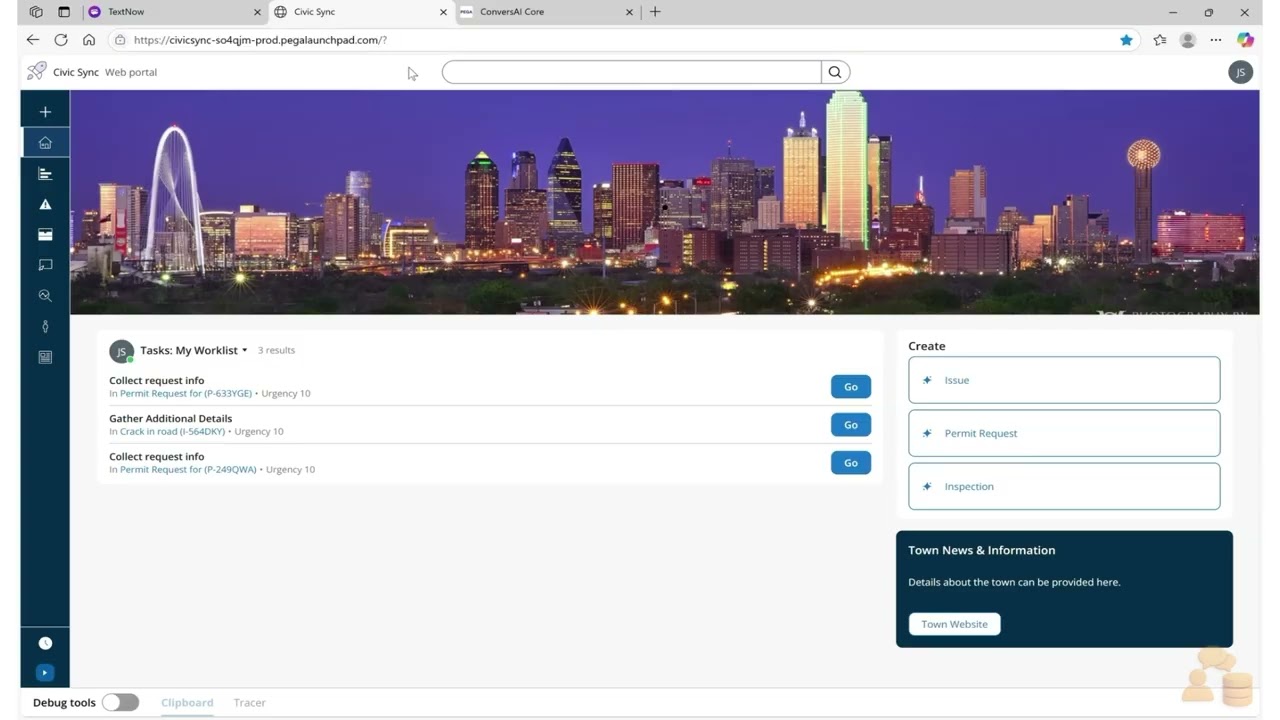Select the Civic Sync browser tab
The image size is (1280, 720).
pyautogui.click(x=360, y=12)
